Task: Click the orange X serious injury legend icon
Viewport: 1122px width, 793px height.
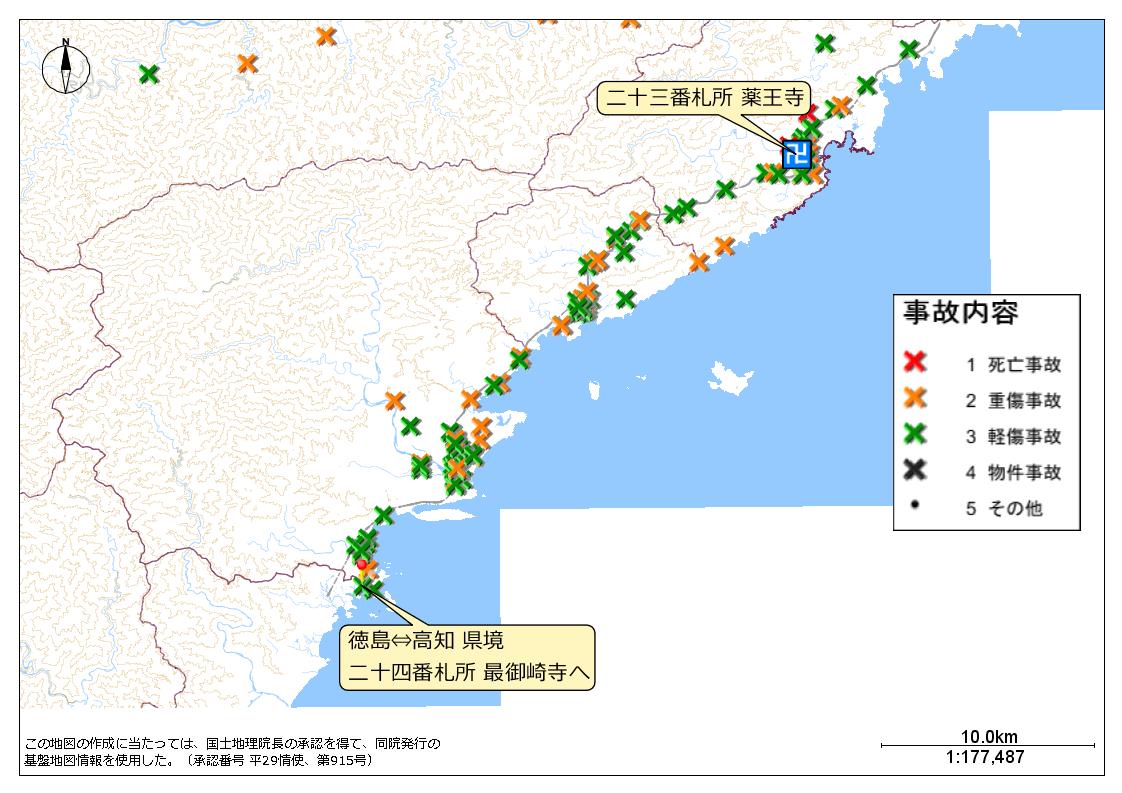Action: 914,397
